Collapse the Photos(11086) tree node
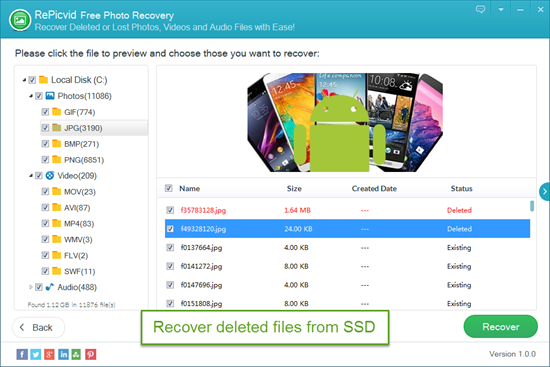 pos(31,96)
